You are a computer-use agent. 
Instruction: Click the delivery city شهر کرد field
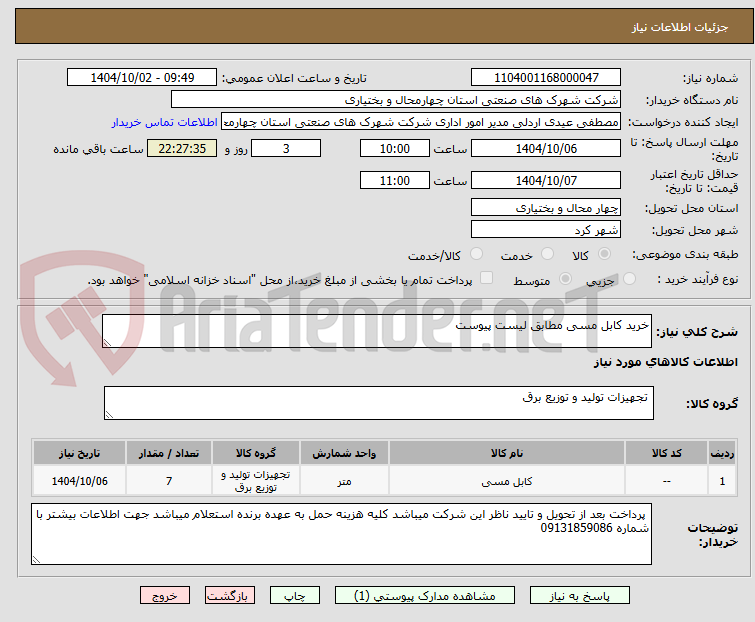(x=546, y=229)
